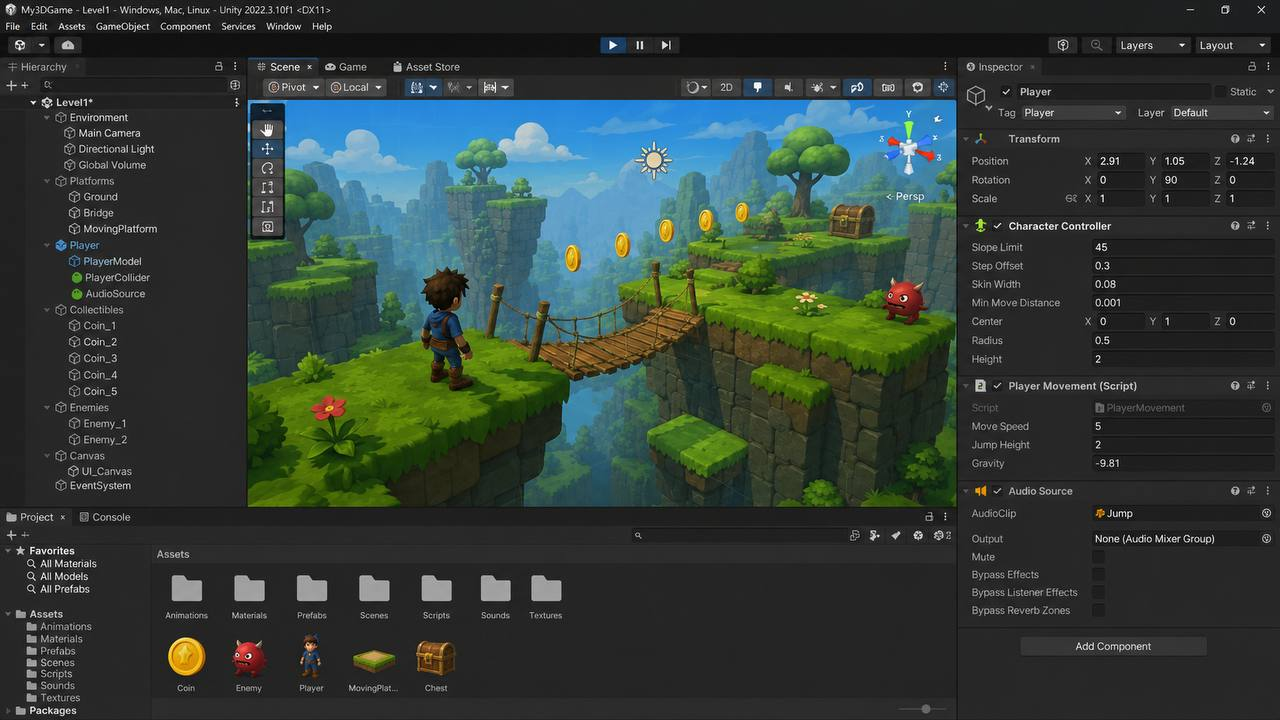The width and height of the screenshot is (1280, 720).
Task: Enable Bypass Effects checkbox
Action: [x=1098, y=575]
